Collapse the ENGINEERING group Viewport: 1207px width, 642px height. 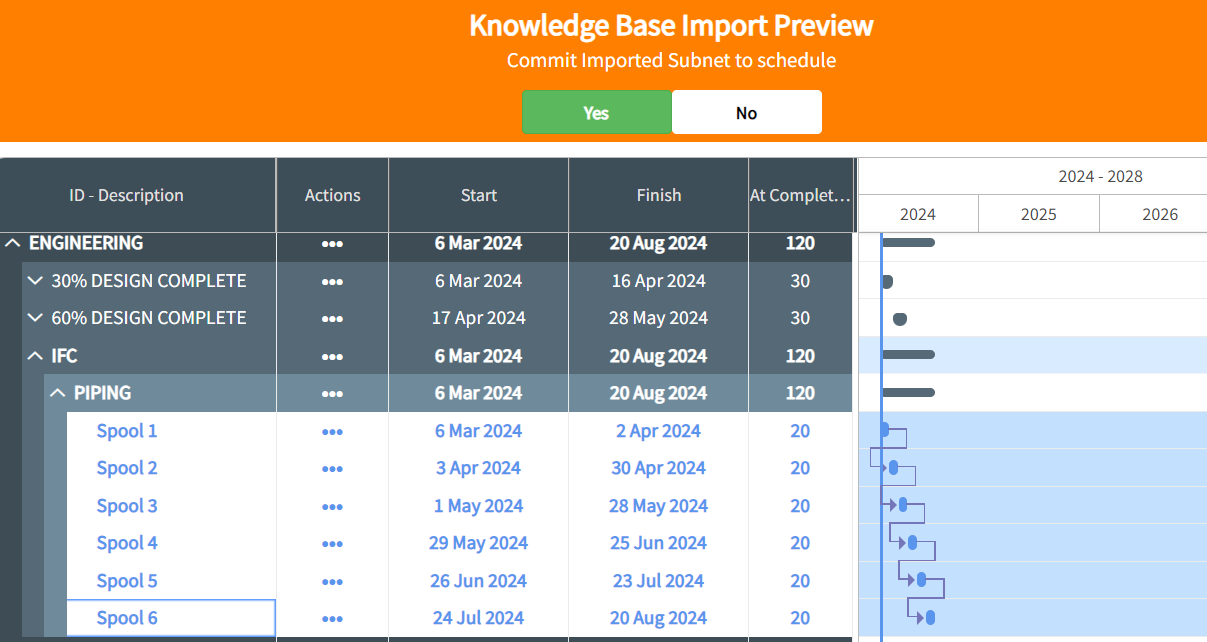[12, 243]
